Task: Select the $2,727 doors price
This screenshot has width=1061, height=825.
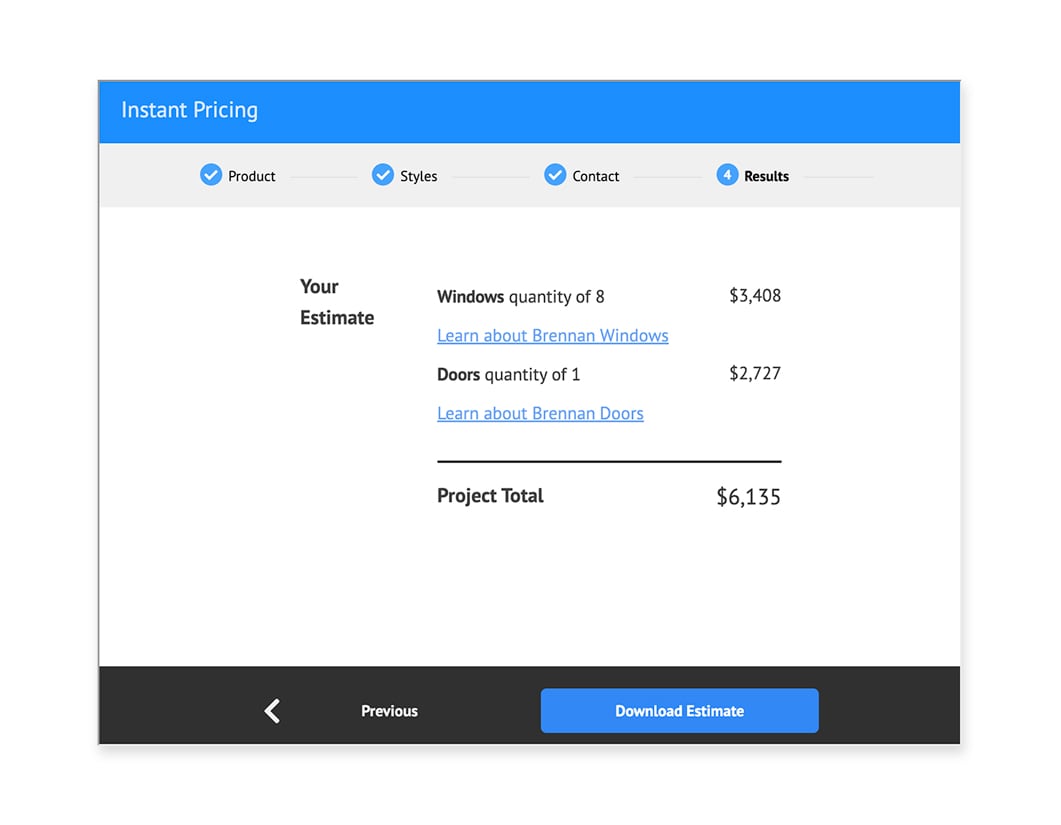Action: click(754, 374)
